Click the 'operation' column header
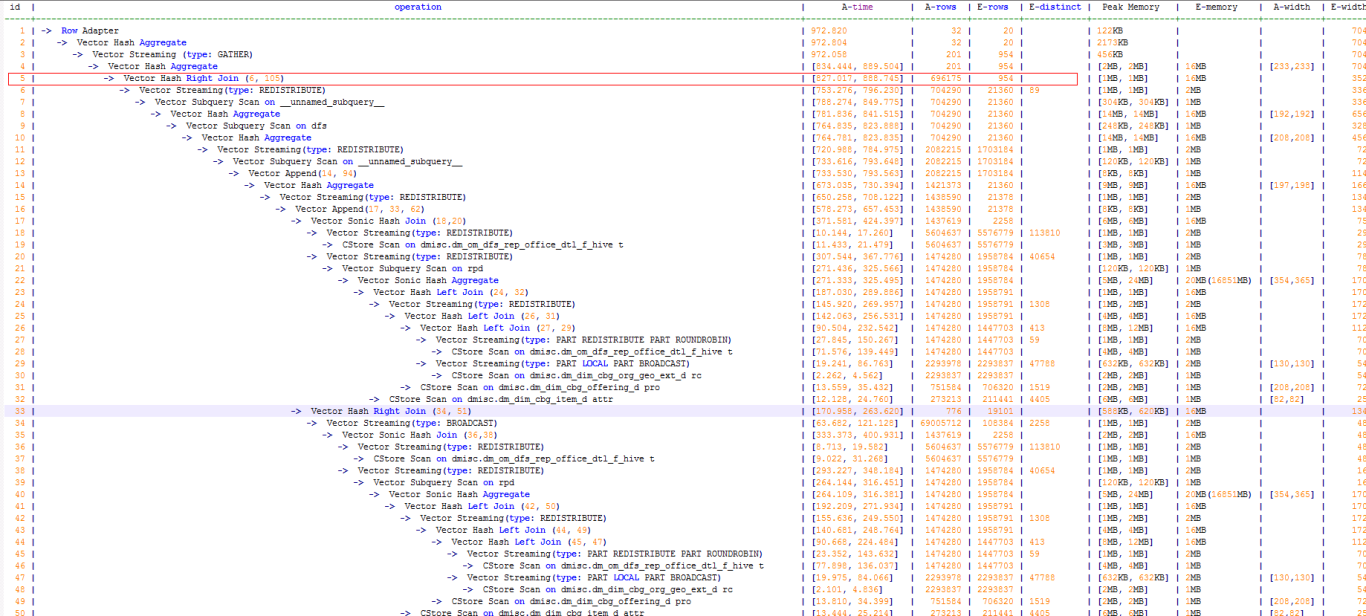 pyautogui.click(x=417, y=7)
